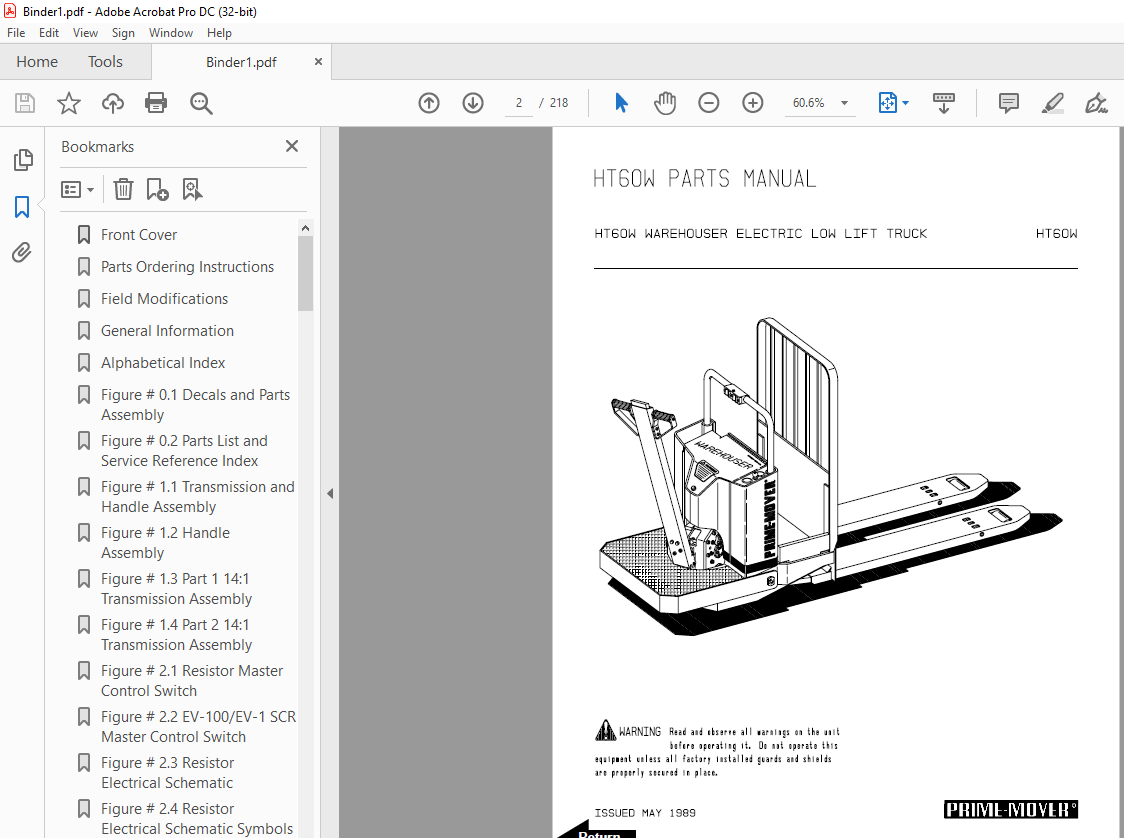Screen dimensions: 1124x838
Task: Click the page number input field
Action: [x=518, y=103]
